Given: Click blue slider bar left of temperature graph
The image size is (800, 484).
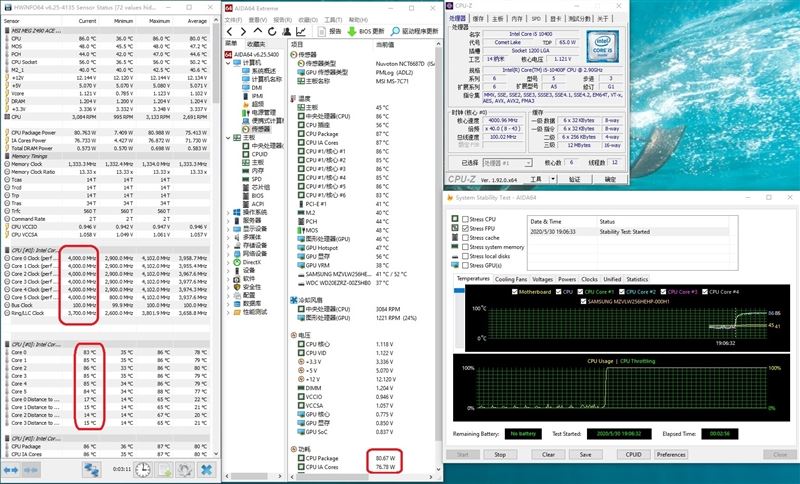Looking at the screenshot, I should (x=459, y=291).
